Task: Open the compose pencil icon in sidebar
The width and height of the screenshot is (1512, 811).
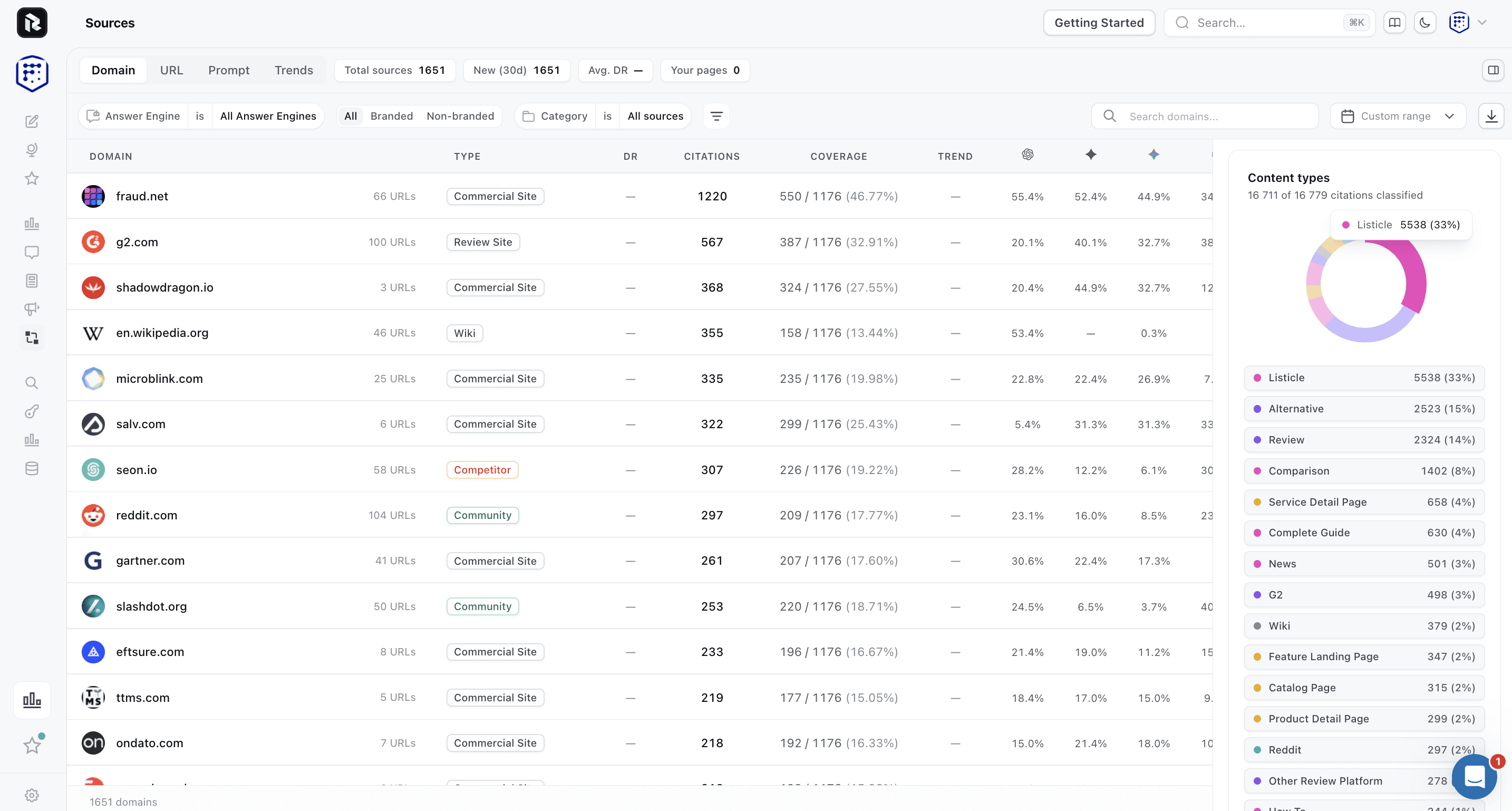Action: [x=32, y=122]
